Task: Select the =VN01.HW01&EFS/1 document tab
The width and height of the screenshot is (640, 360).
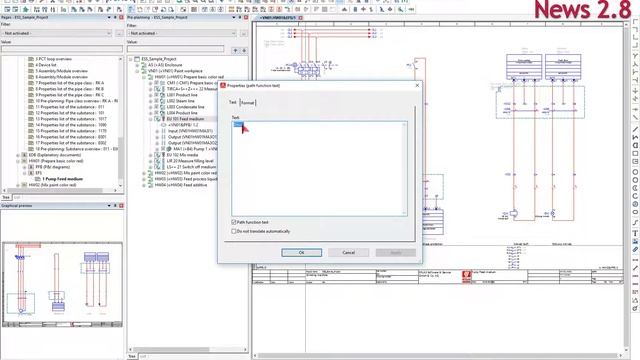Action: [x=277, y=18]
